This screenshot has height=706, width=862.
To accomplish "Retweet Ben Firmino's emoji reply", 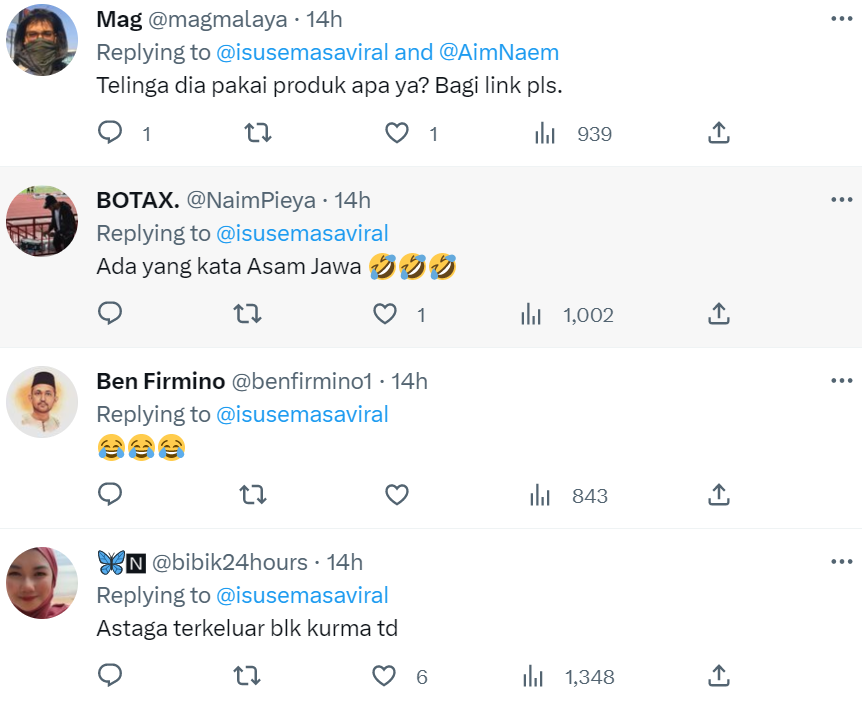I will coord(254,495).
